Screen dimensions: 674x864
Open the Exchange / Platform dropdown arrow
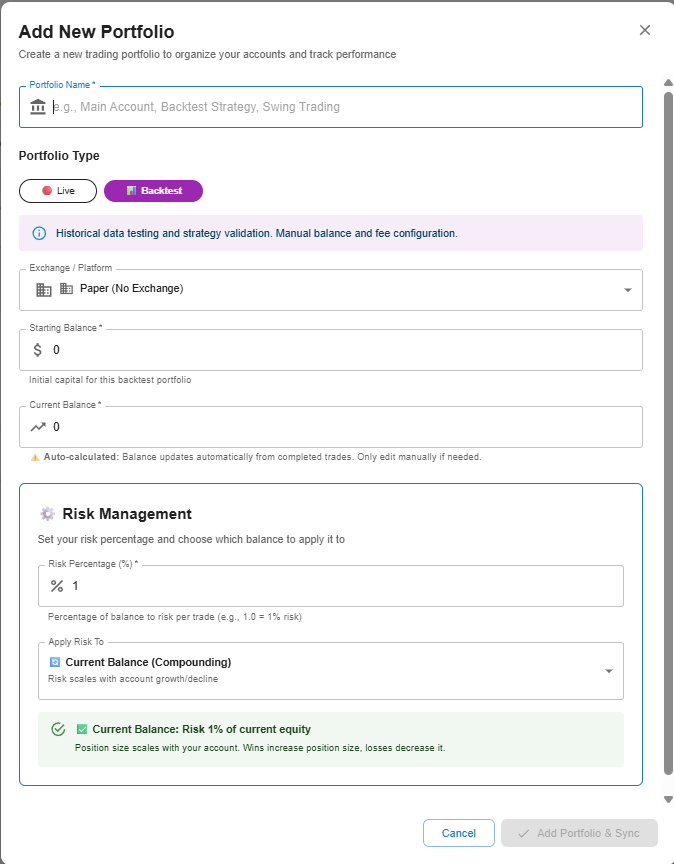tap(628, 290)
